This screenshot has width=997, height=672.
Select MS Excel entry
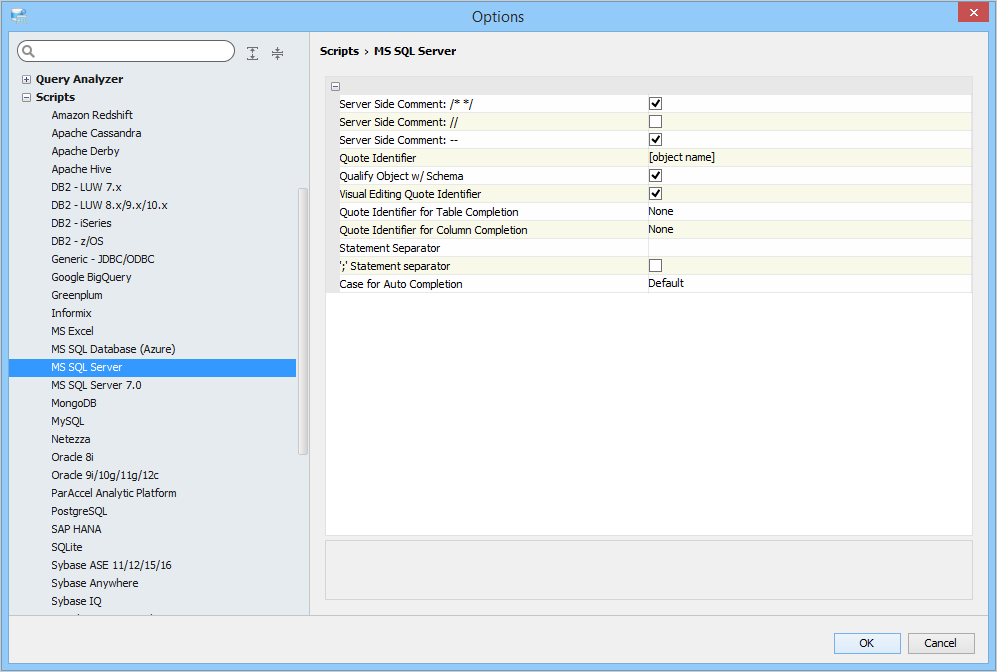(x=72, y=331)
